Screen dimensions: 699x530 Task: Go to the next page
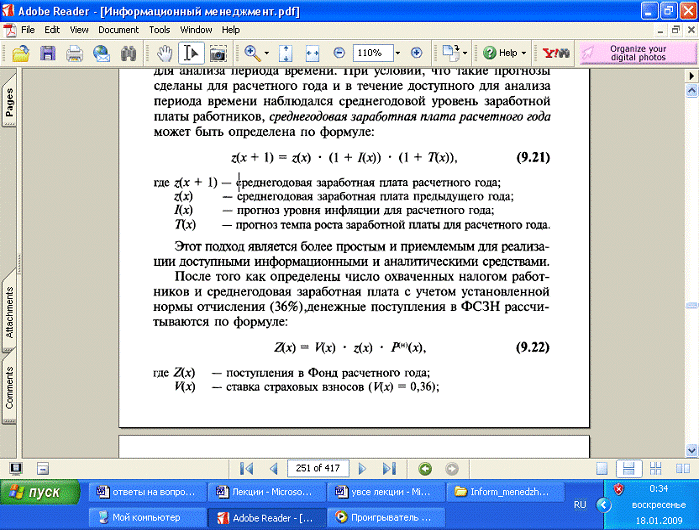click(362, 468)
